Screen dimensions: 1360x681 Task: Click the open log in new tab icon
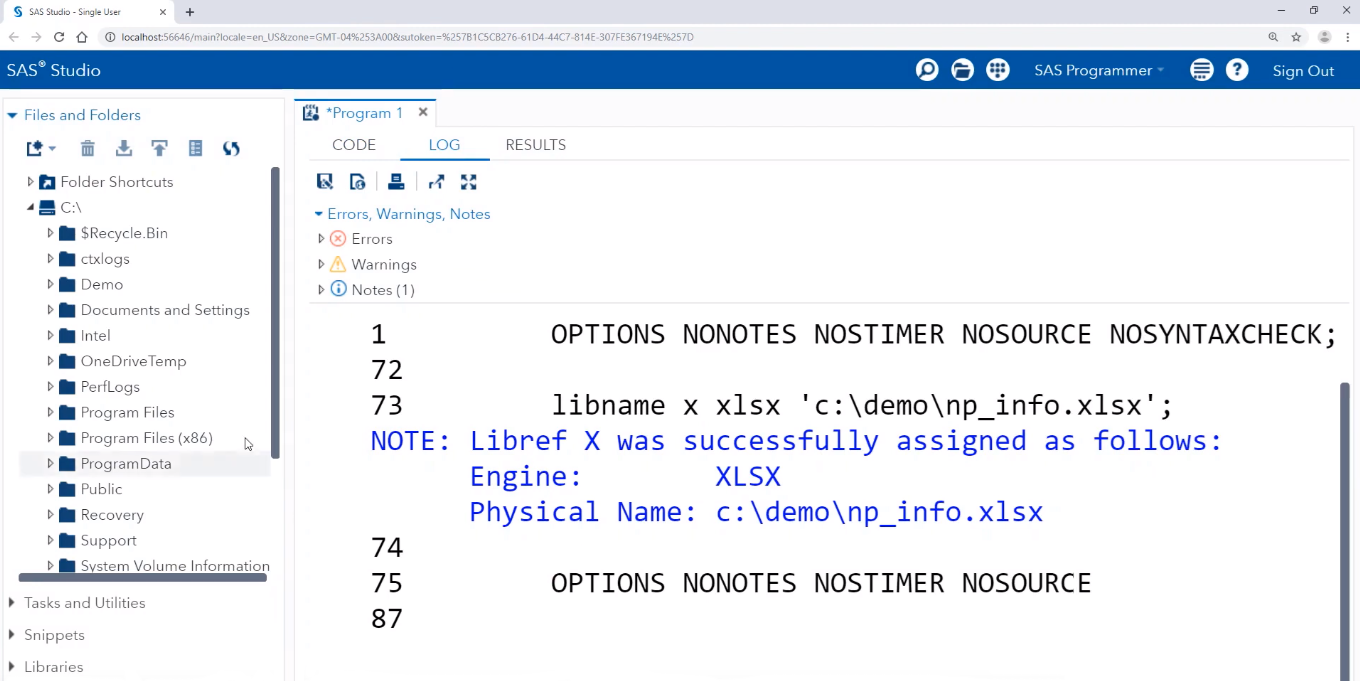[x=436, y=181]
